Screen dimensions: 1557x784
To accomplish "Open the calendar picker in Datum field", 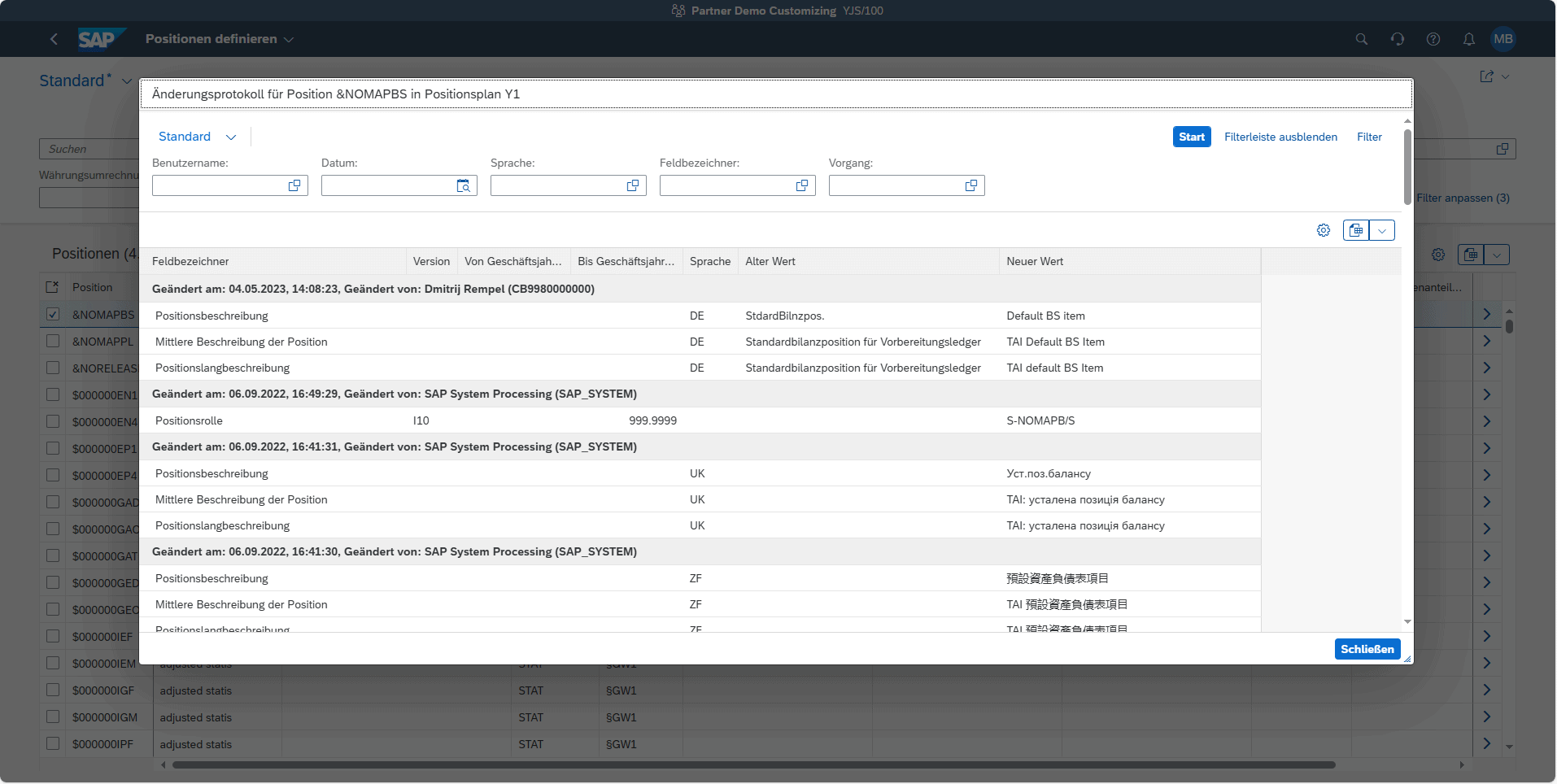I will pyautogui.click(x=463, y=185).
